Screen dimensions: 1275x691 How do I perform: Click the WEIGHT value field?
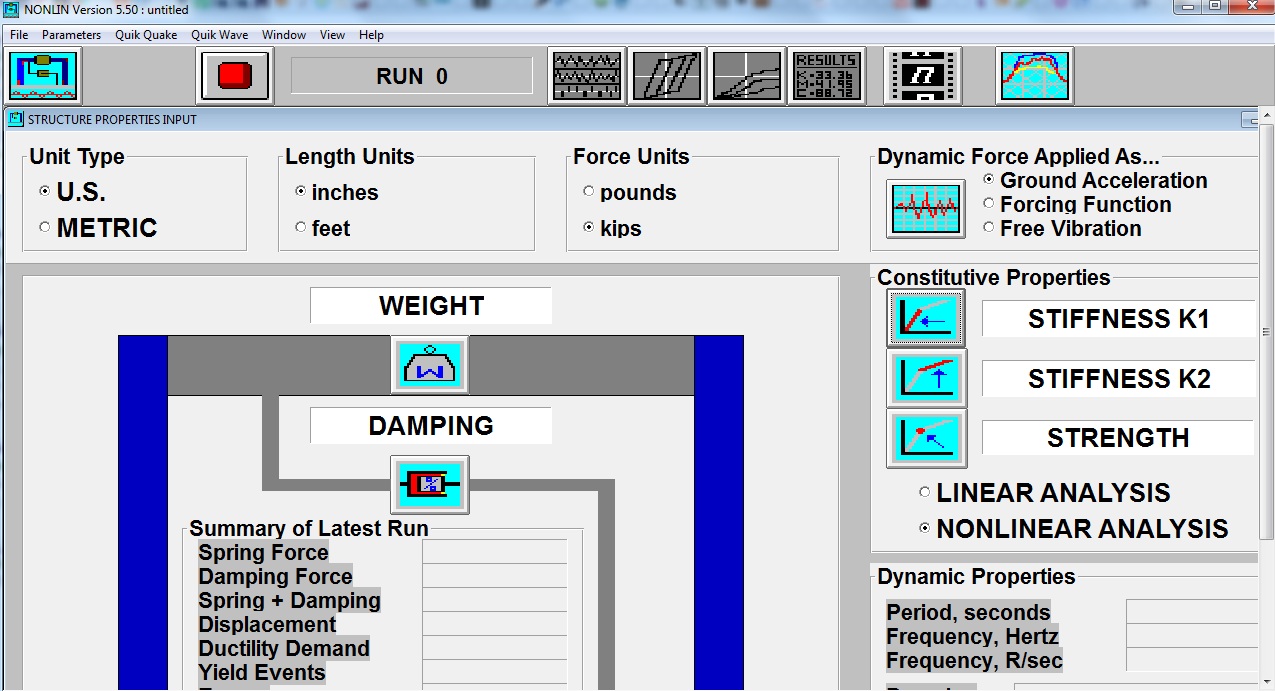click(431, 306)
